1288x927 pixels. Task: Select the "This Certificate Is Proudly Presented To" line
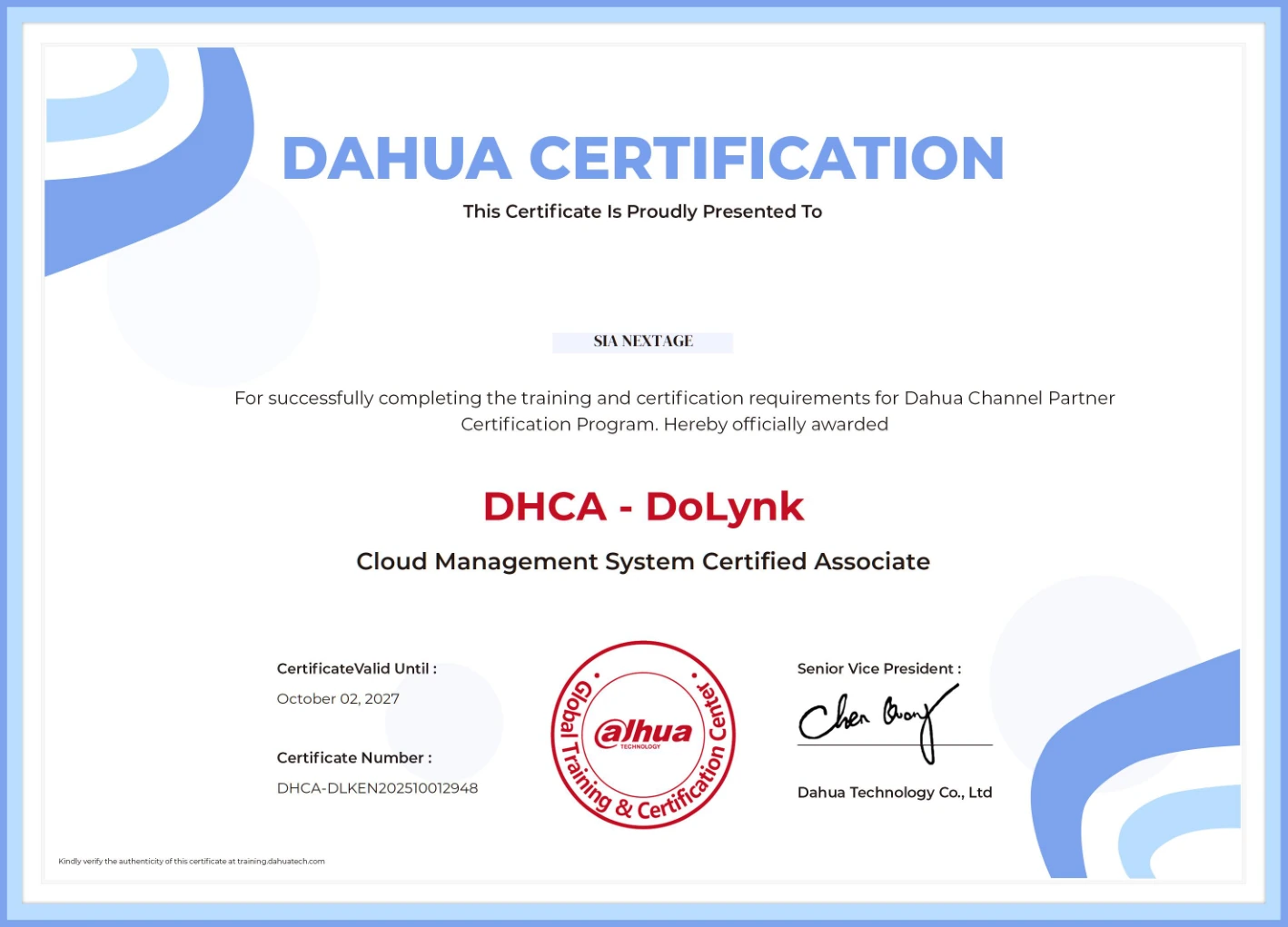pyautogui.click(x=642, y=212)
